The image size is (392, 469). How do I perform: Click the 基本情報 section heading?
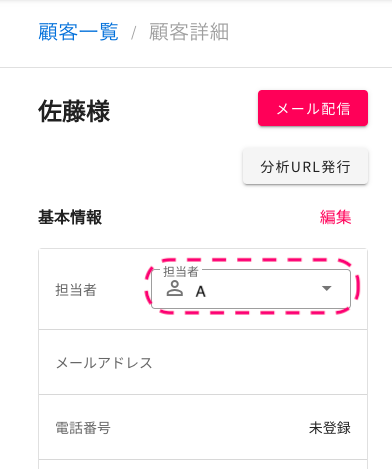(70, 217)
